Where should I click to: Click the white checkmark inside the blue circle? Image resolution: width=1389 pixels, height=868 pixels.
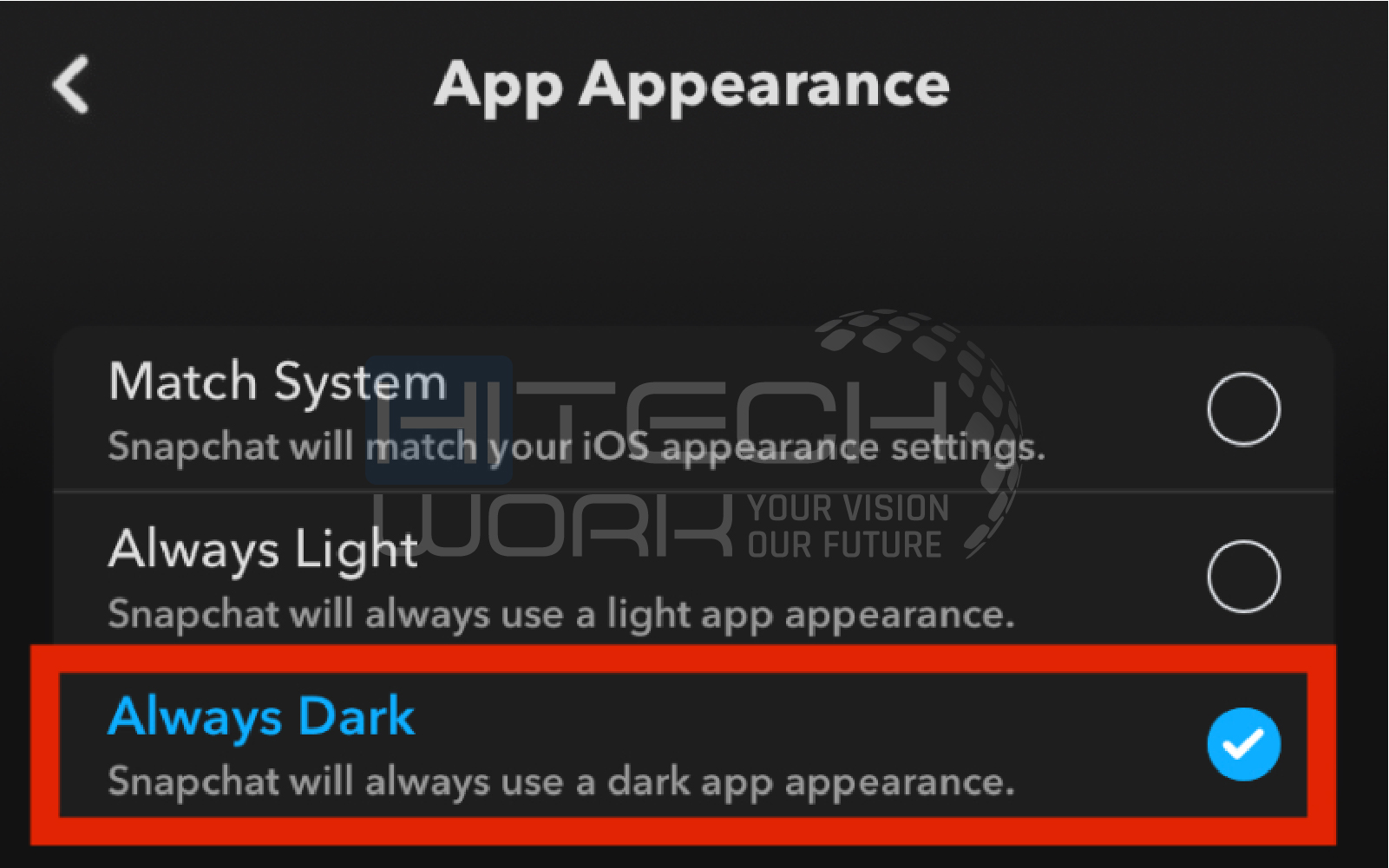[x=1243, y=744]
